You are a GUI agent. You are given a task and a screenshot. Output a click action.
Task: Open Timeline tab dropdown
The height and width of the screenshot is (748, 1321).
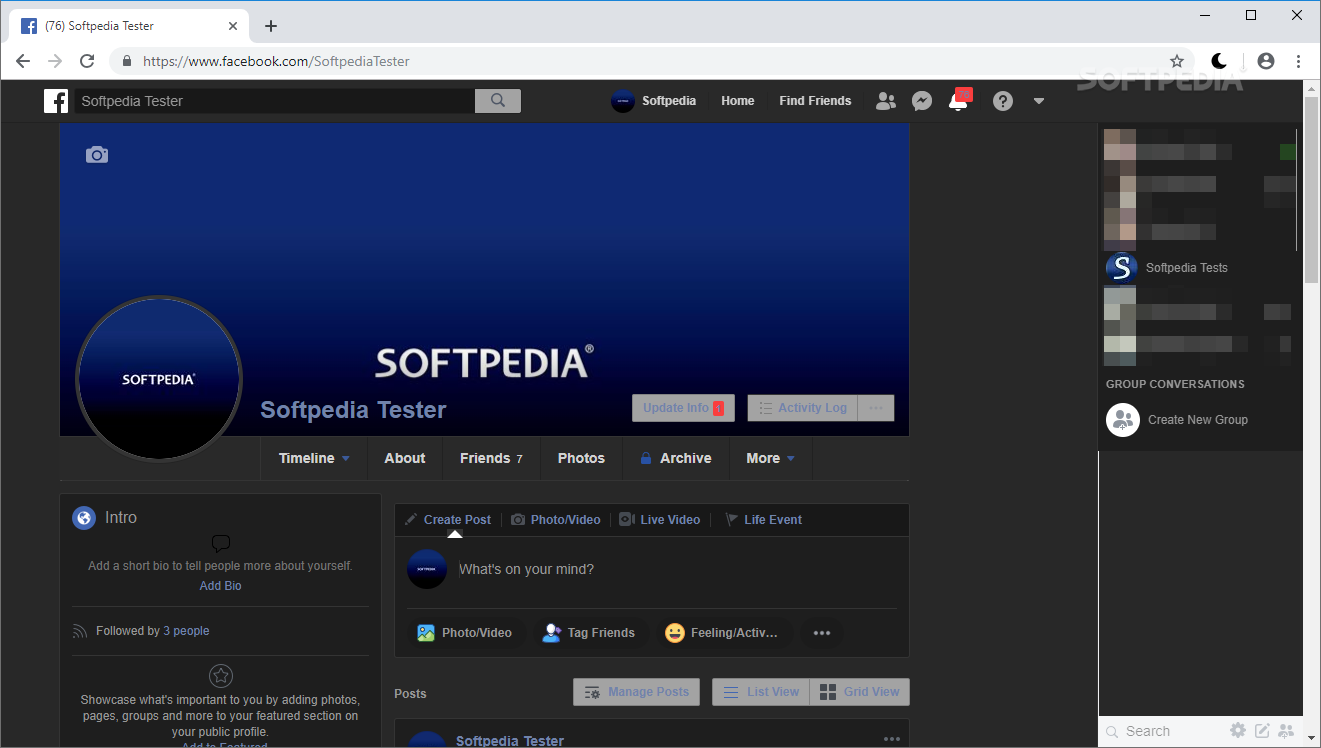click(314, 458)
